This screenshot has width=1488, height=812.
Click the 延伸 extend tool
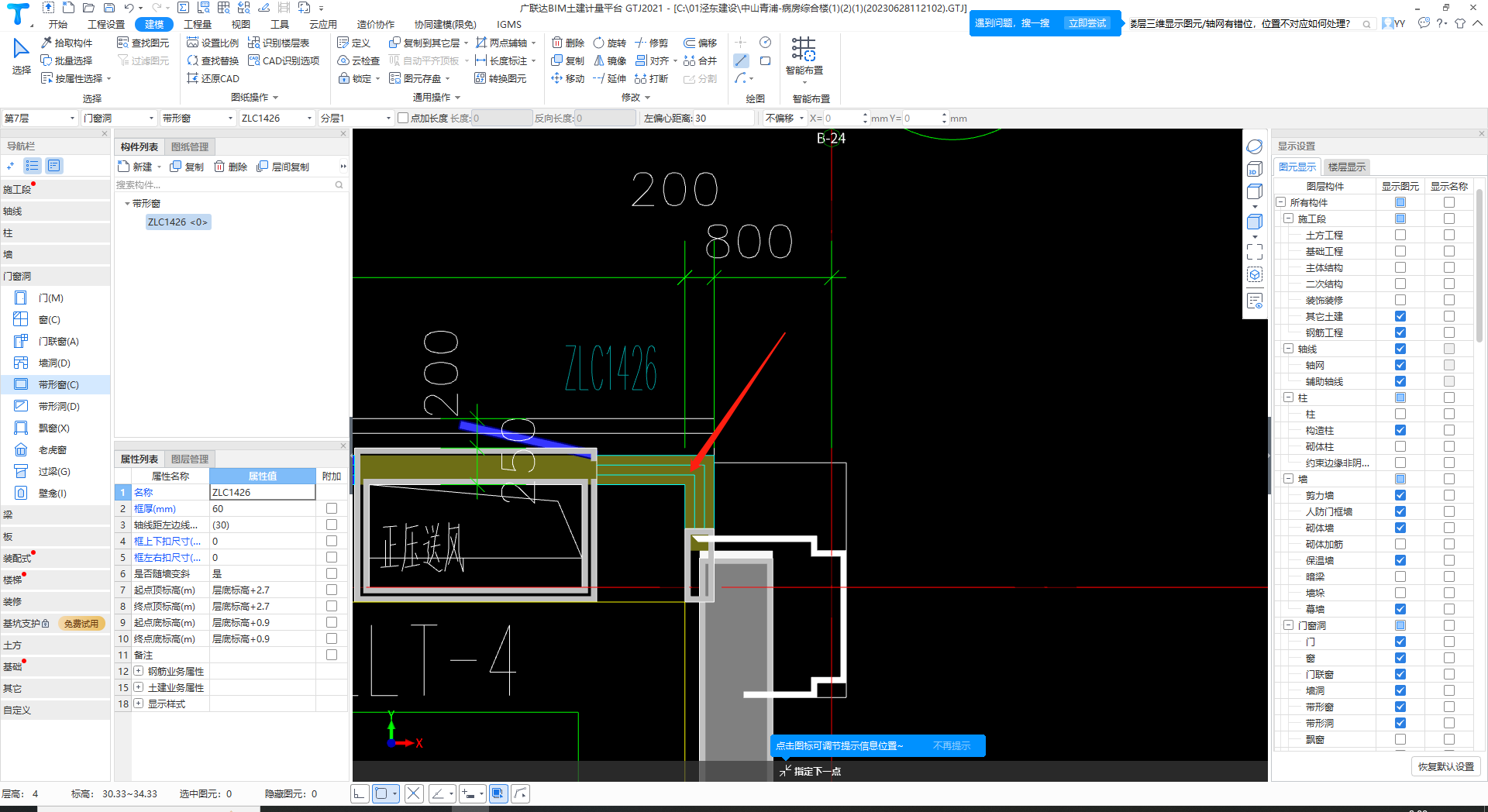610,78
